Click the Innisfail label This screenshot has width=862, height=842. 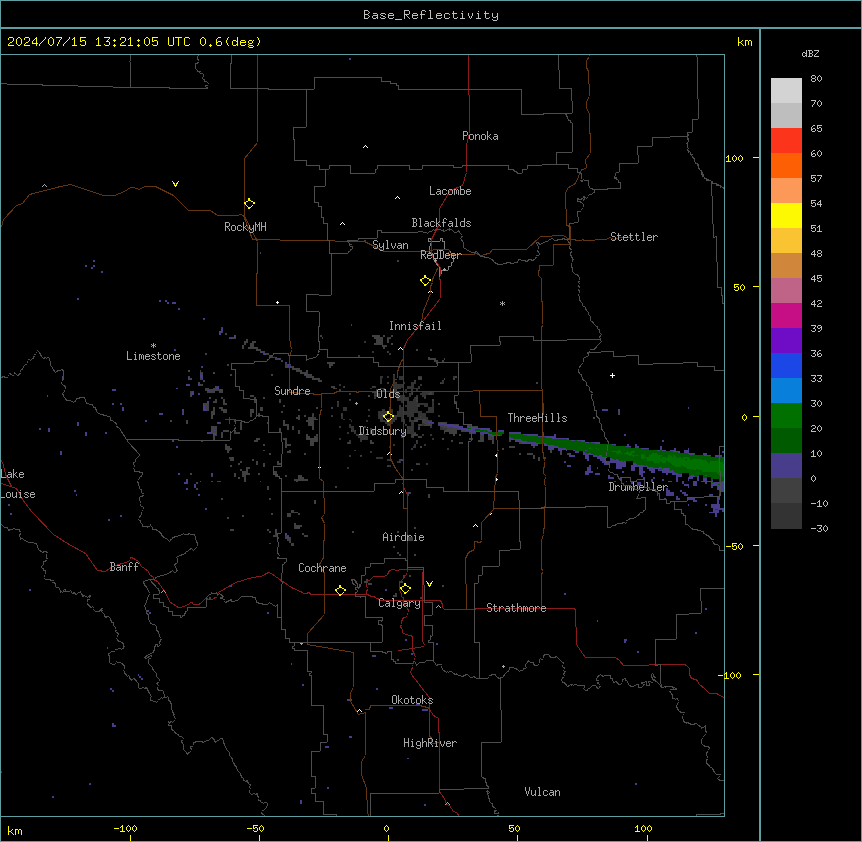click(x=415, y=326)
